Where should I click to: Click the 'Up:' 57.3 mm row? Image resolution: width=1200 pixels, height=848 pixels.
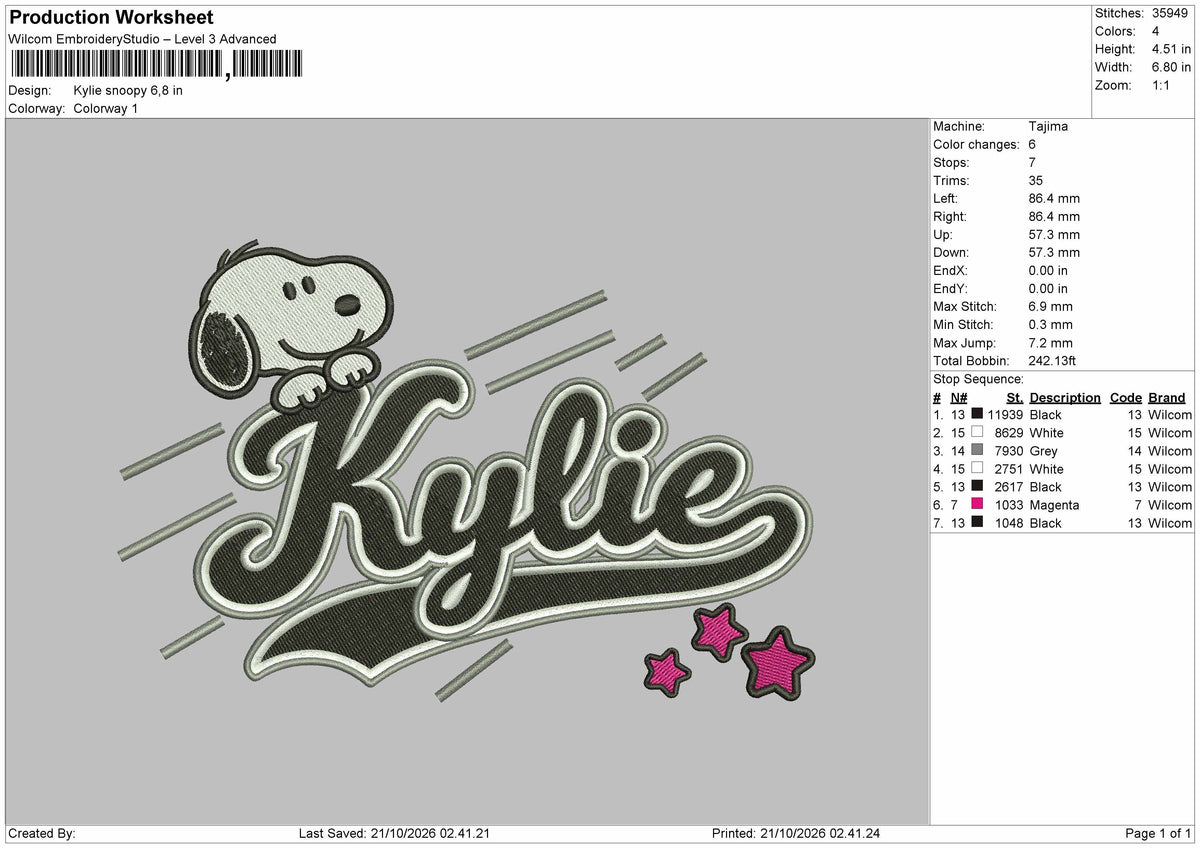(x=1006, y=234)
